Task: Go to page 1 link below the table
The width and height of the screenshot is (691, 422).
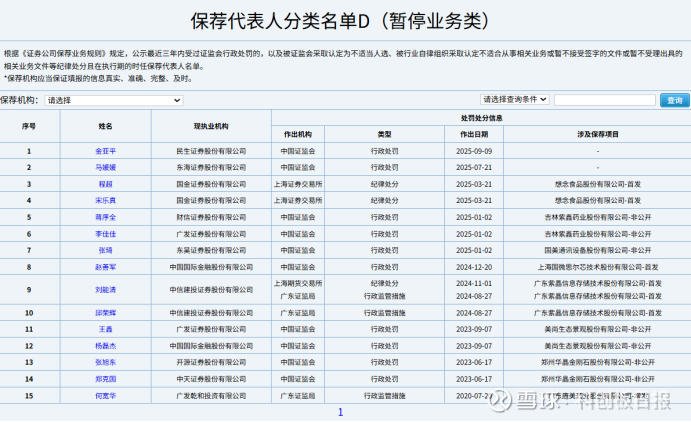Action: pyautogui.click(x=340, y=412)
